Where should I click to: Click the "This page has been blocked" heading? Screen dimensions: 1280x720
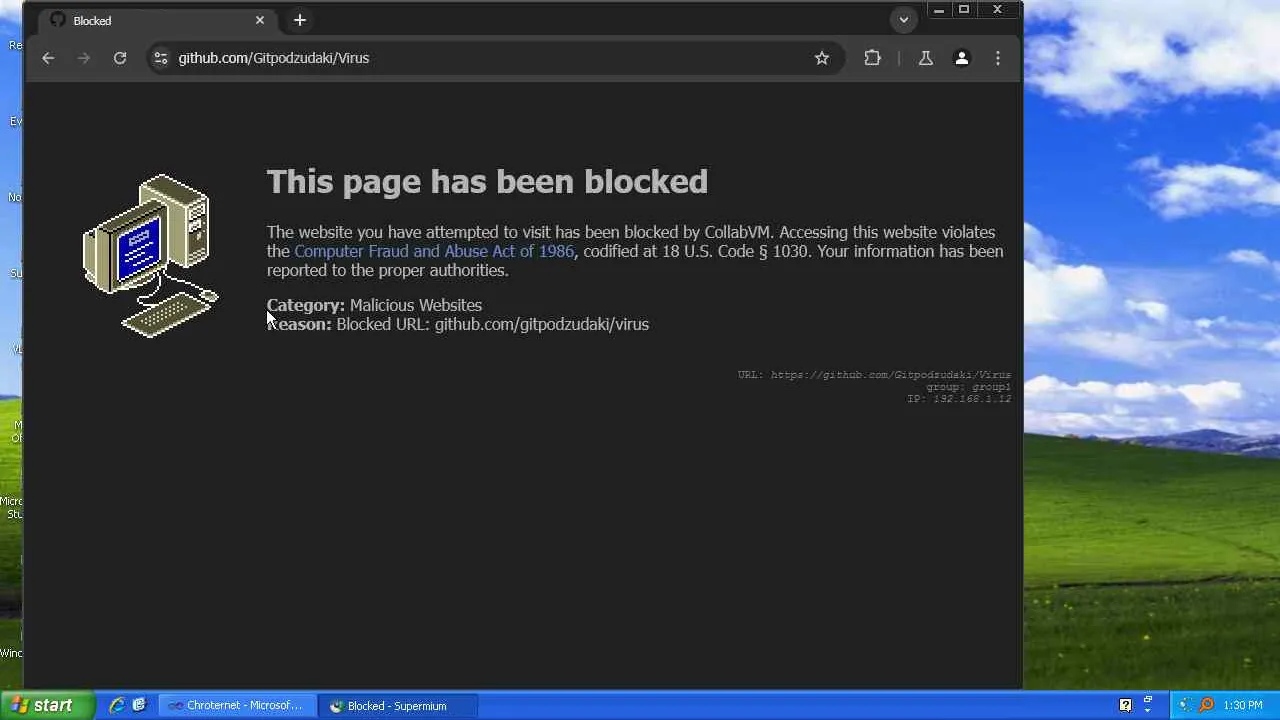coord(487,181)
